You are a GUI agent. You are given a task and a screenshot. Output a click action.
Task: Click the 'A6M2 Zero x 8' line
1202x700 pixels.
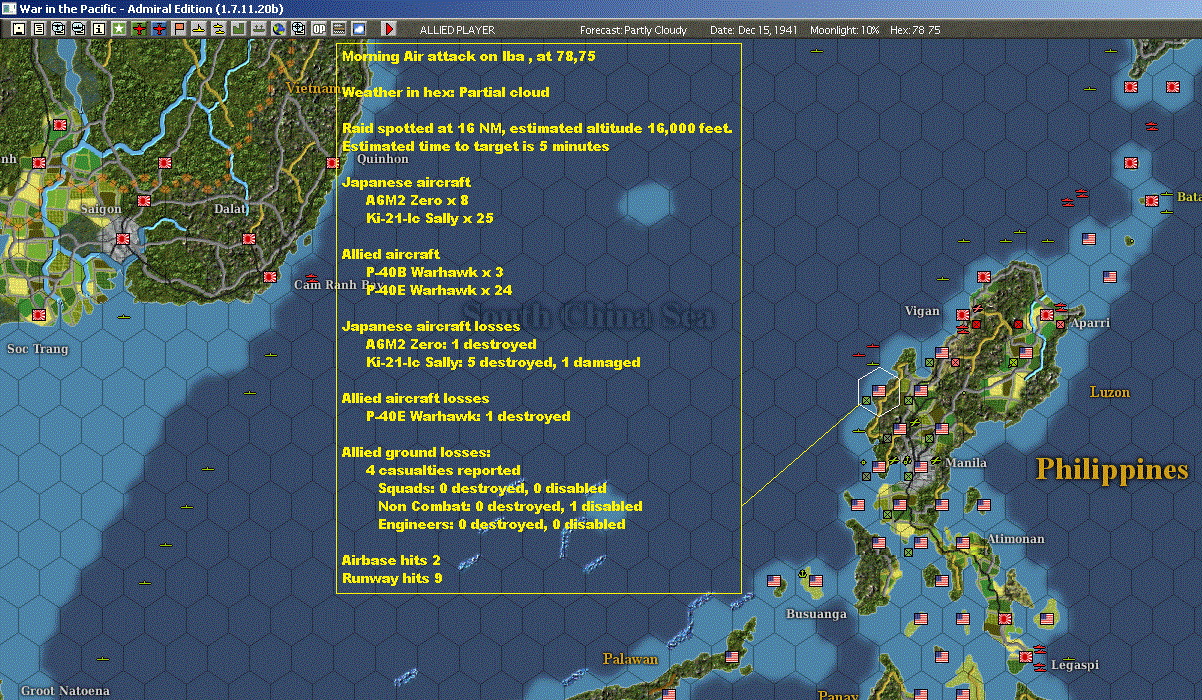click(x=417, y=200)
